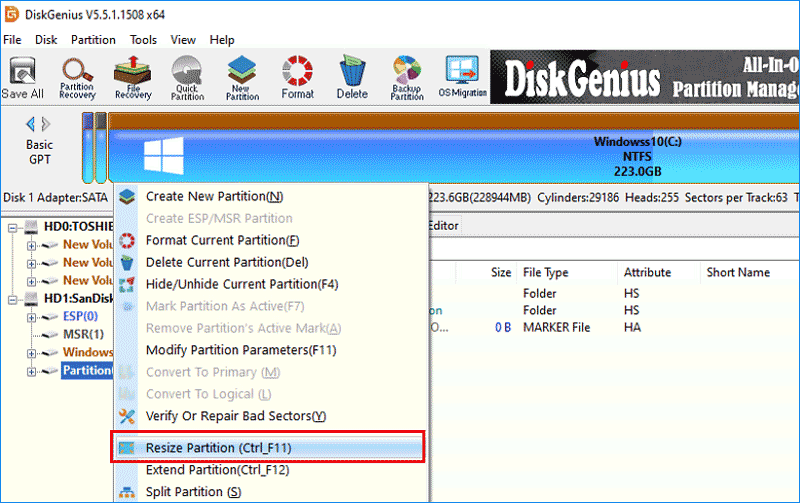Select Split Partition (S) menu entry
Image resolution: width=800 pixels, height=503 pixels.
[270, 492]
